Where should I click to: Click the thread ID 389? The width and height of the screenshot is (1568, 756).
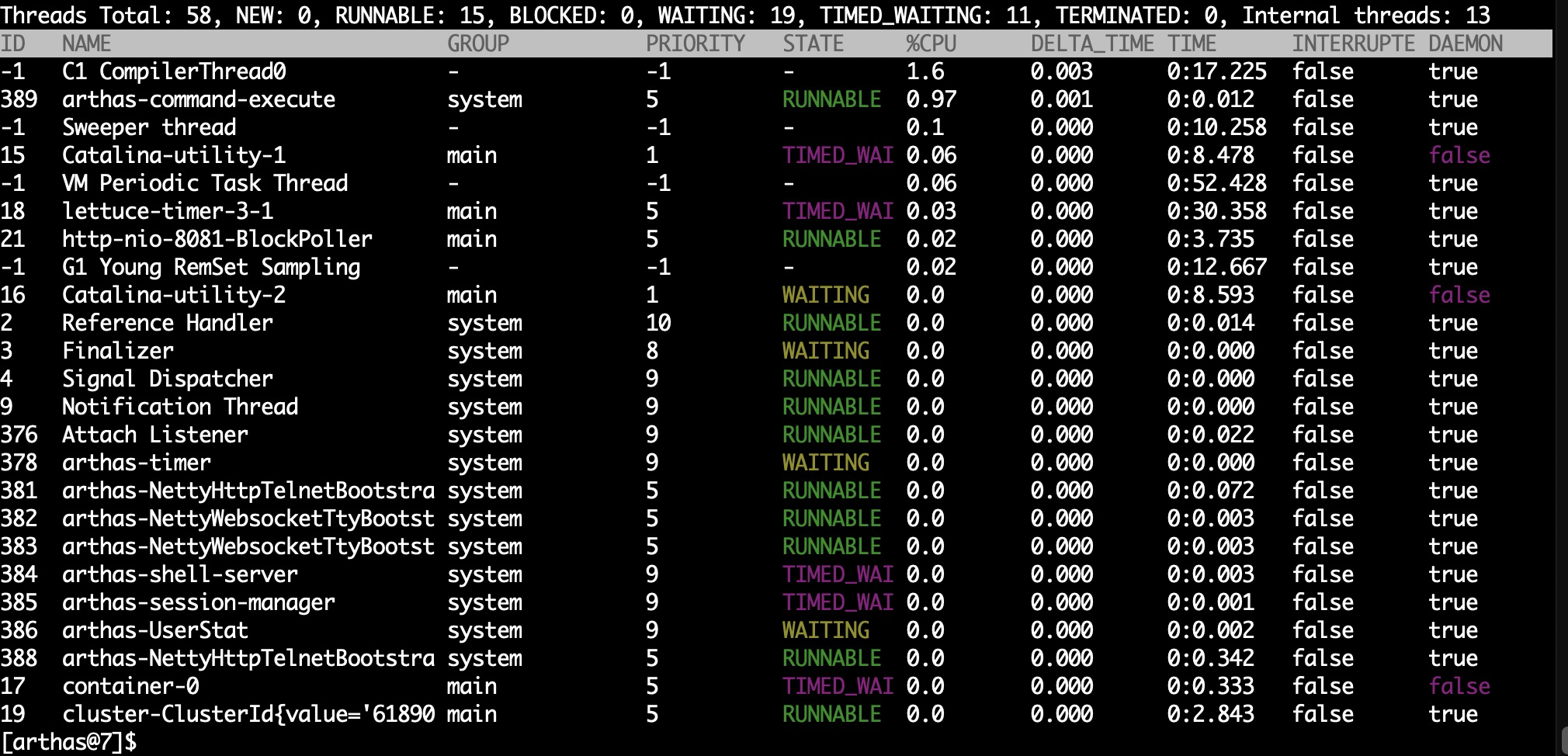[19, 99]
